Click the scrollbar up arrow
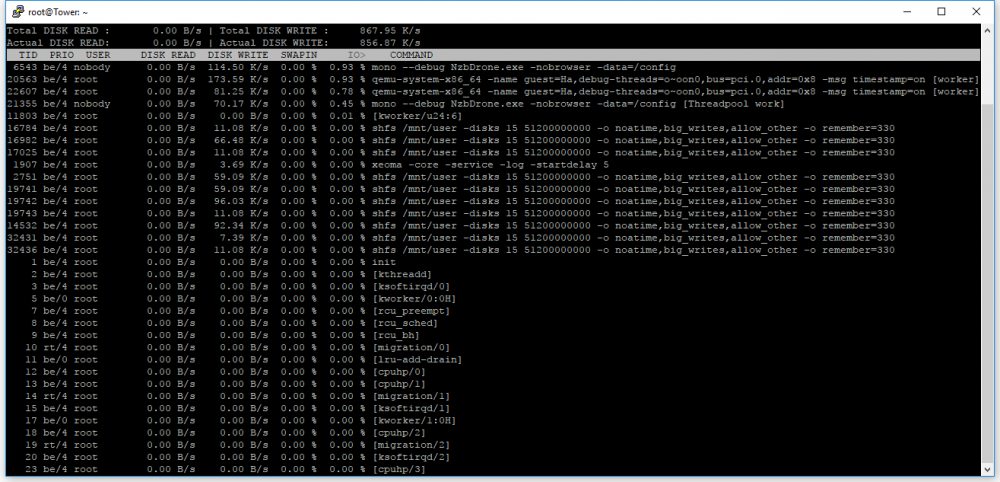The width and height of the screenshot is (1000, 482). point(987,31)
